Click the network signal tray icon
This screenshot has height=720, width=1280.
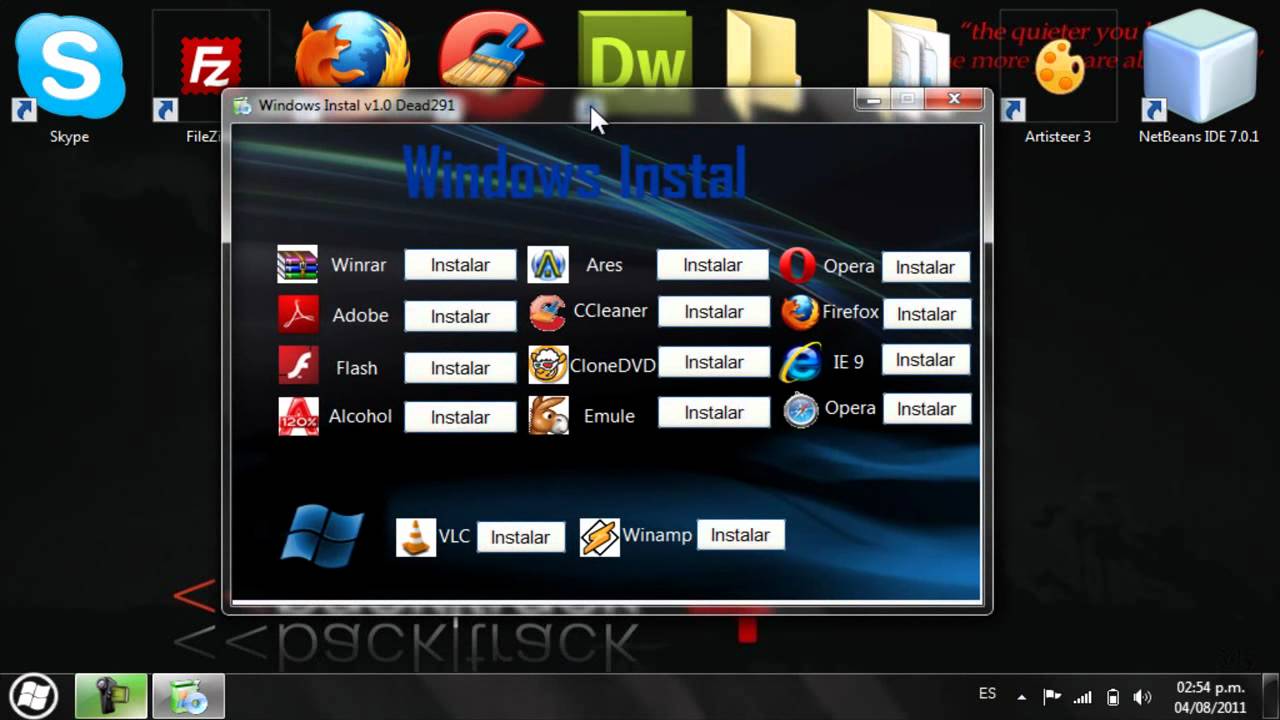[x=1082, y=697]
